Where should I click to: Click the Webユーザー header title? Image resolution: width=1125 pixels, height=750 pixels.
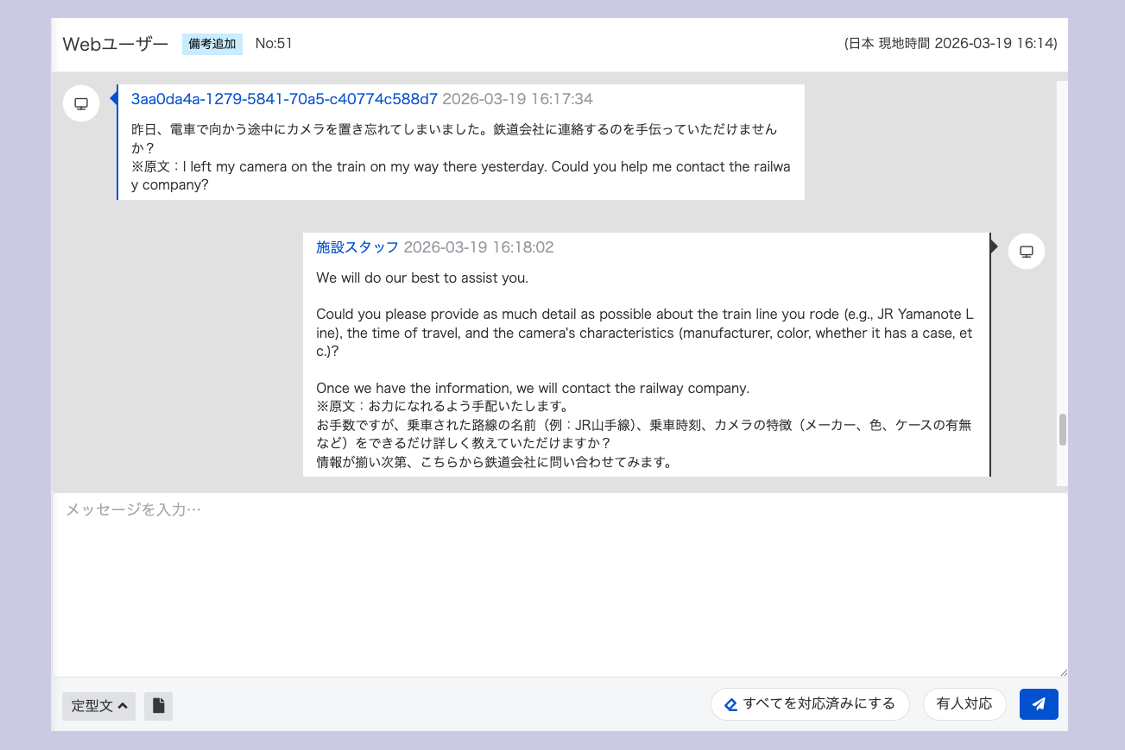tap(115, 44)
